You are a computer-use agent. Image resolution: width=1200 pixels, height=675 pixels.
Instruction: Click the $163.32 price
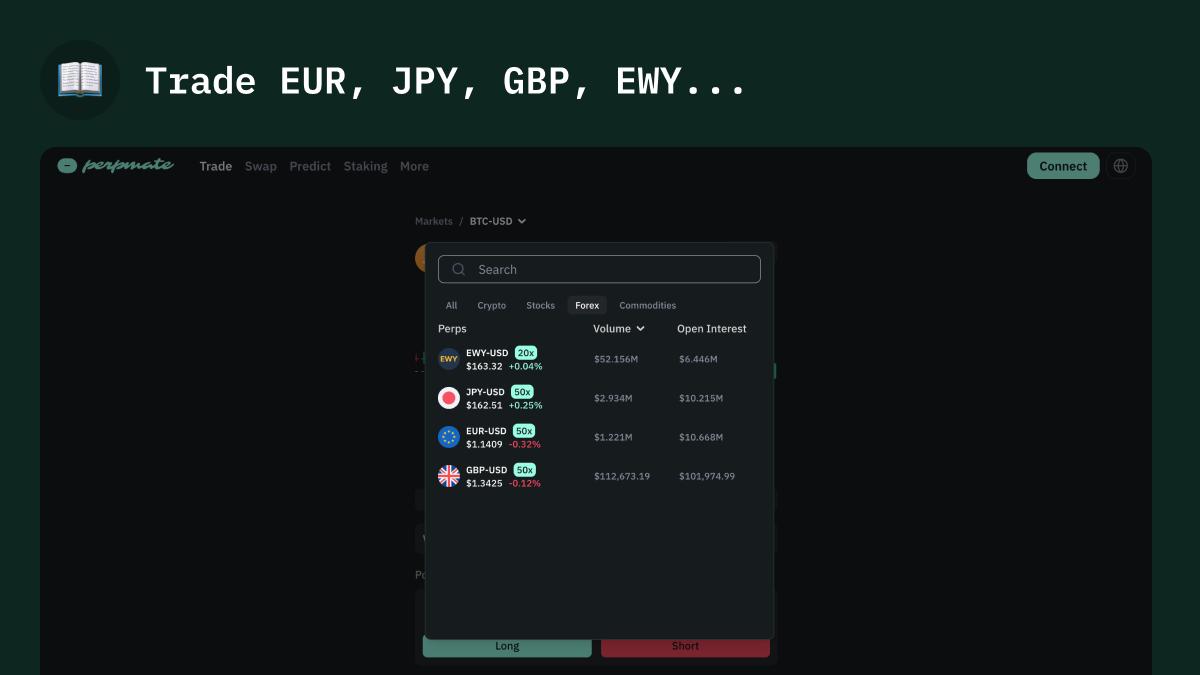(484, 366)
